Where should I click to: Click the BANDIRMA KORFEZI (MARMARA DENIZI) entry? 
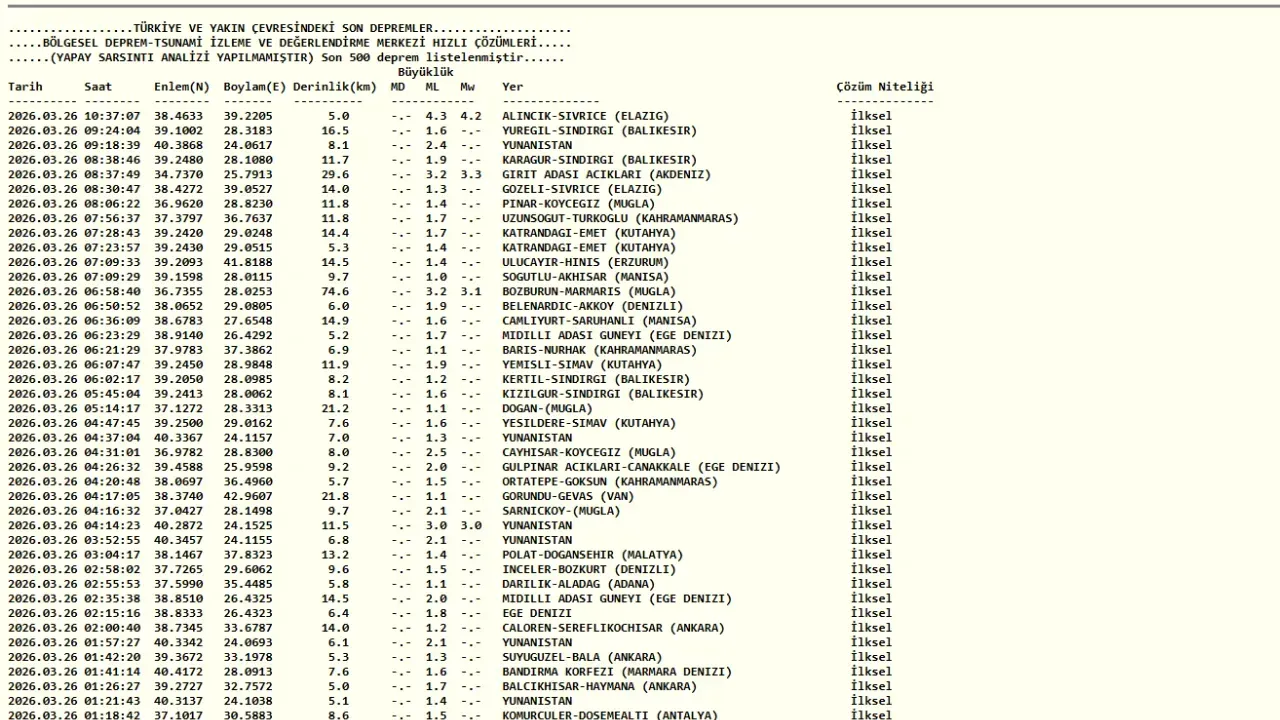pos(616,672)
